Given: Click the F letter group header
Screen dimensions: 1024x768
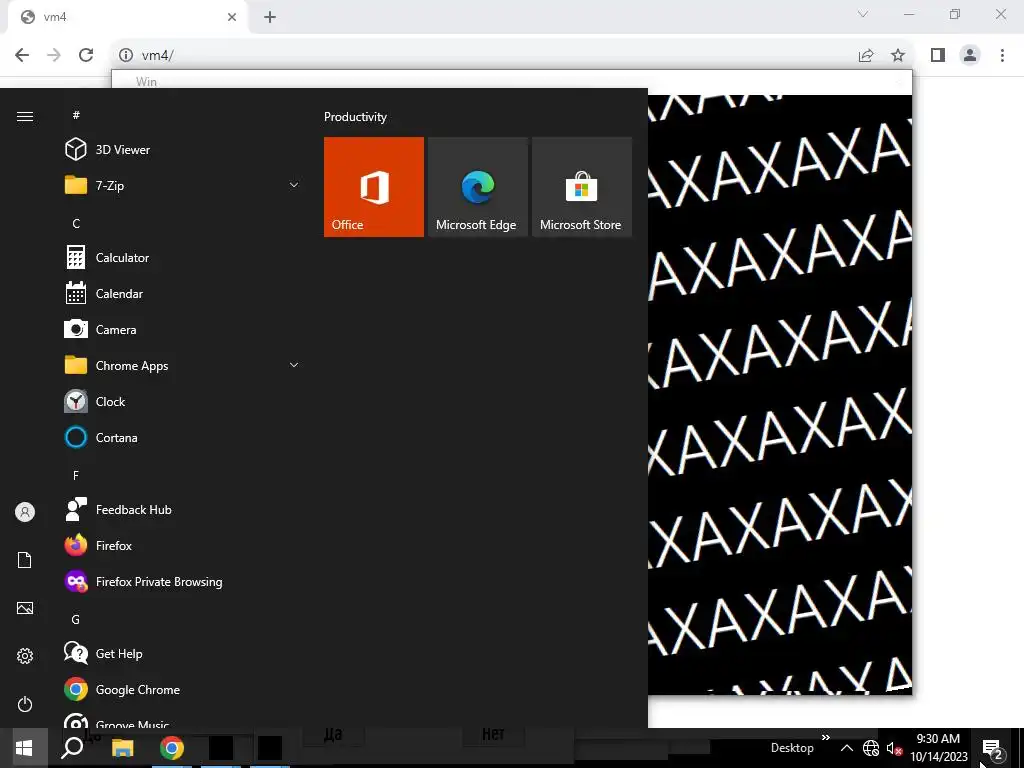Looking at the screenshot, I should pyautogui.click(x=76, y=475).
